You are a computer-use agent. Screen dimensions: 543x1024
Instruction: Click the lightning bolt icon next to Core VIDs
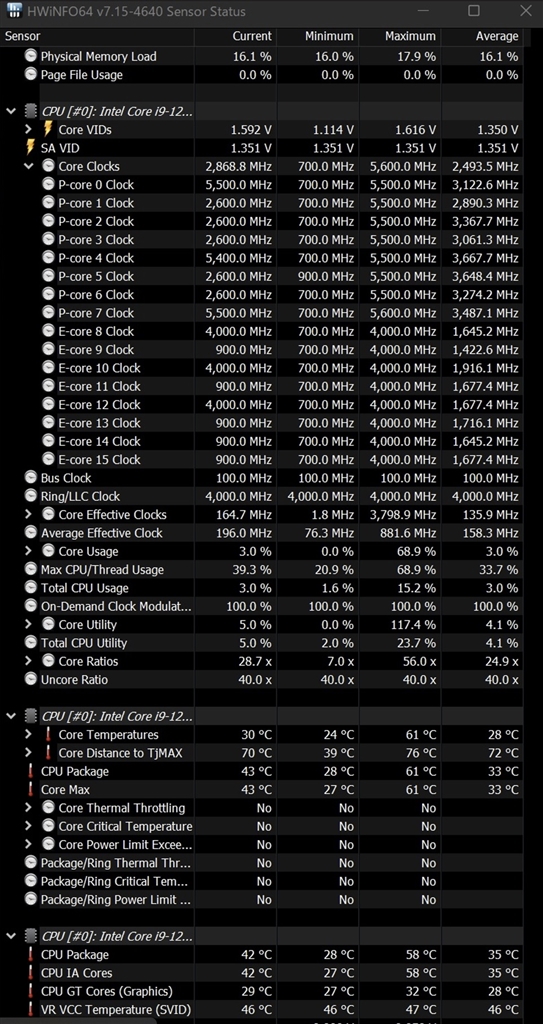click(x=48, y=129)
